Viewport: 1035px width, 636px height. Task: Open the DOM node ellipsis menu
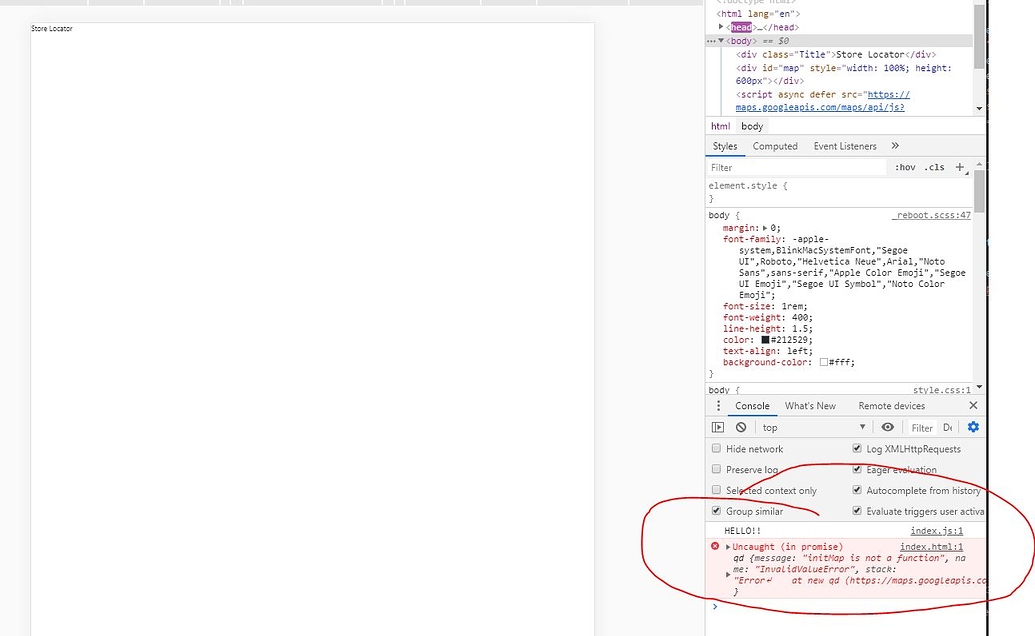(711, 41)
